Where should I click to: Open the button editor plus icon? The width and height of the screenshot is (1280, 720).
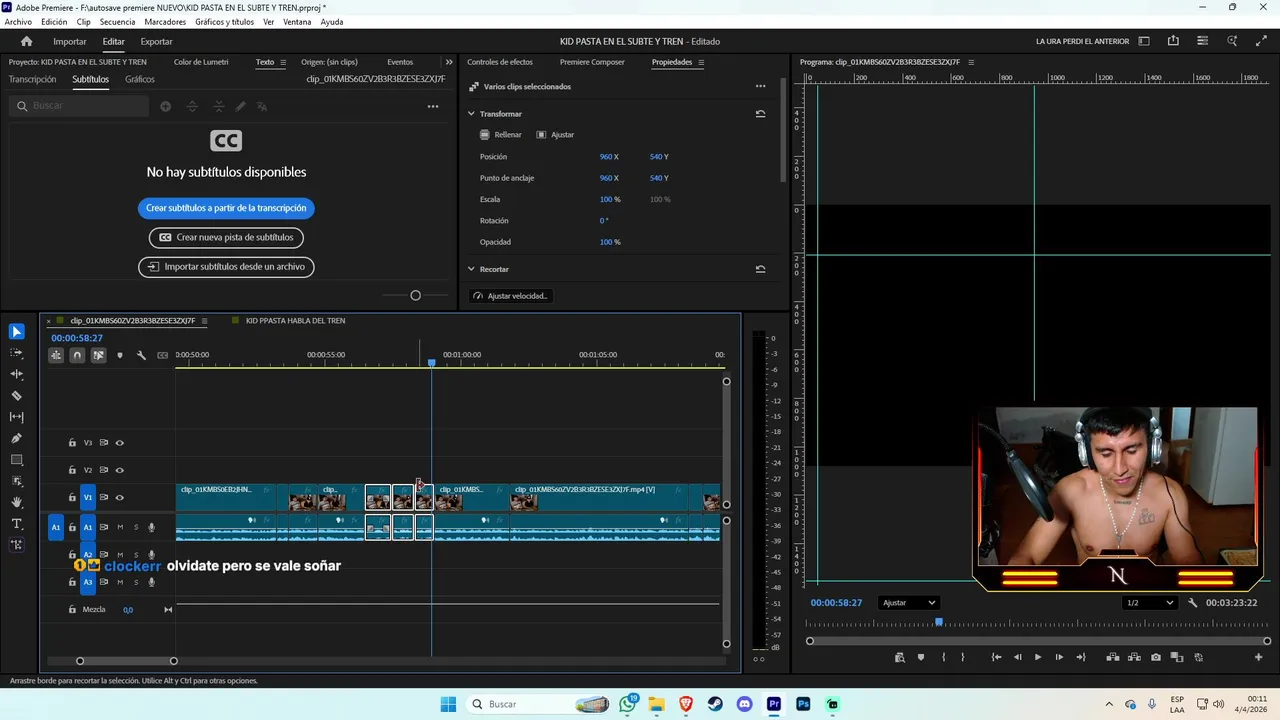coord(1258,657)
